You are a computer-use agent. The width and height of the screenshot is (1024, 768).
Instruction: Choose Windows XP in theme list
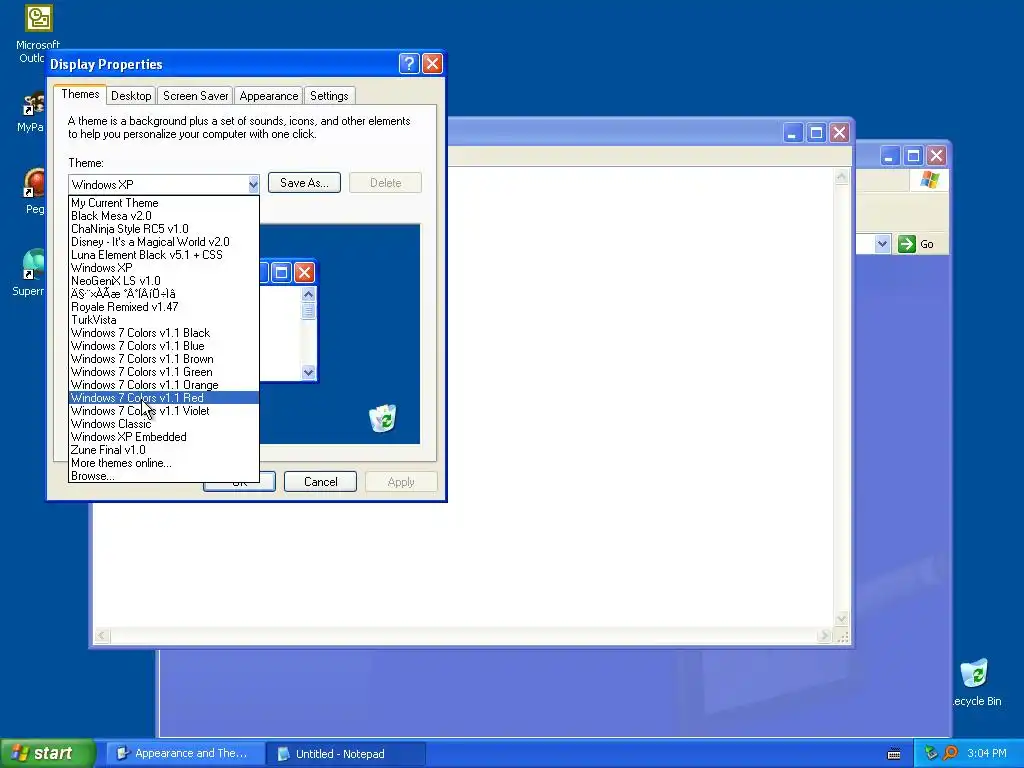point(164,268)
